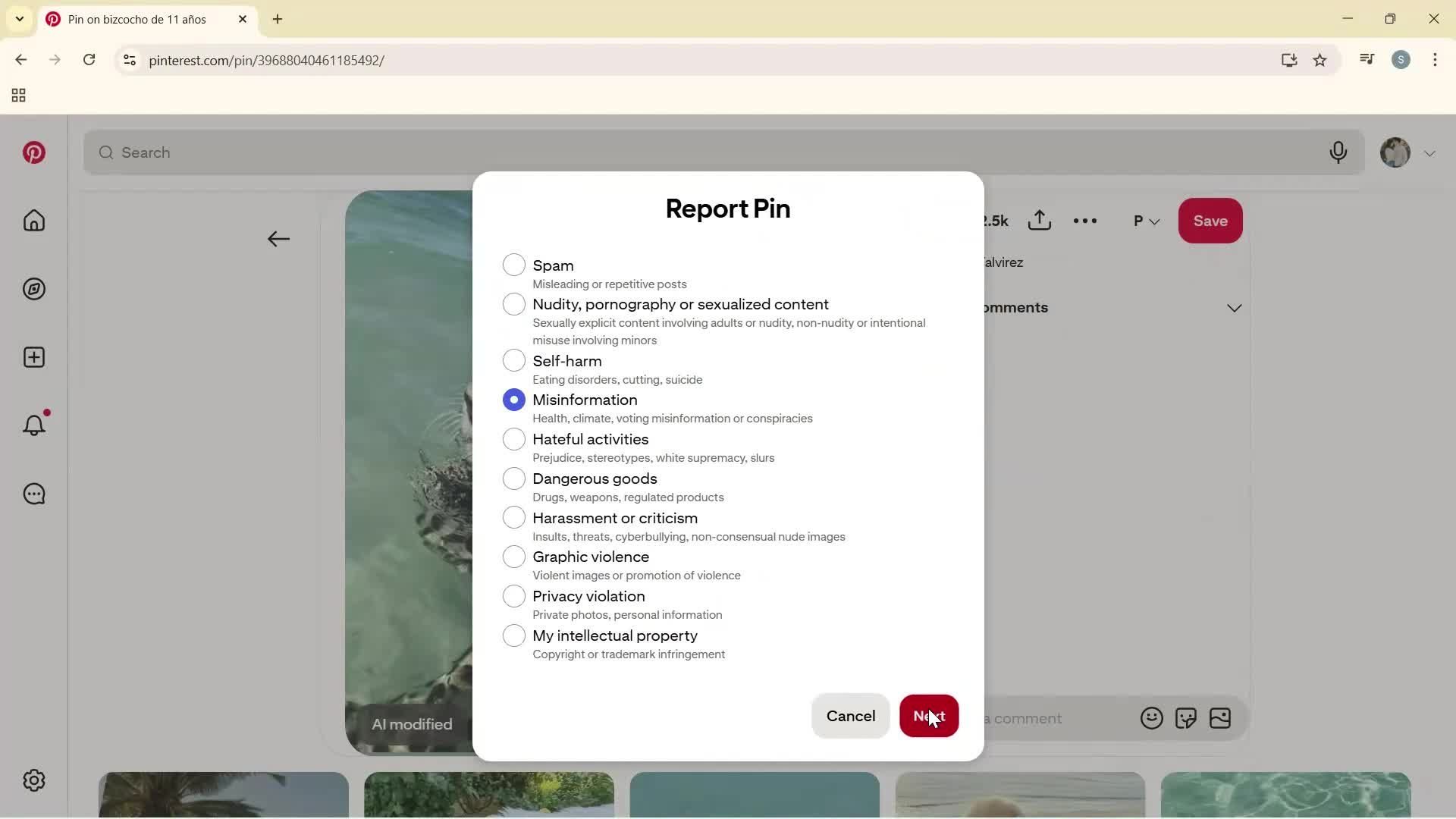Choose Self-harm as the report reason
The image size is (1456, 819).
pos(514,360)
